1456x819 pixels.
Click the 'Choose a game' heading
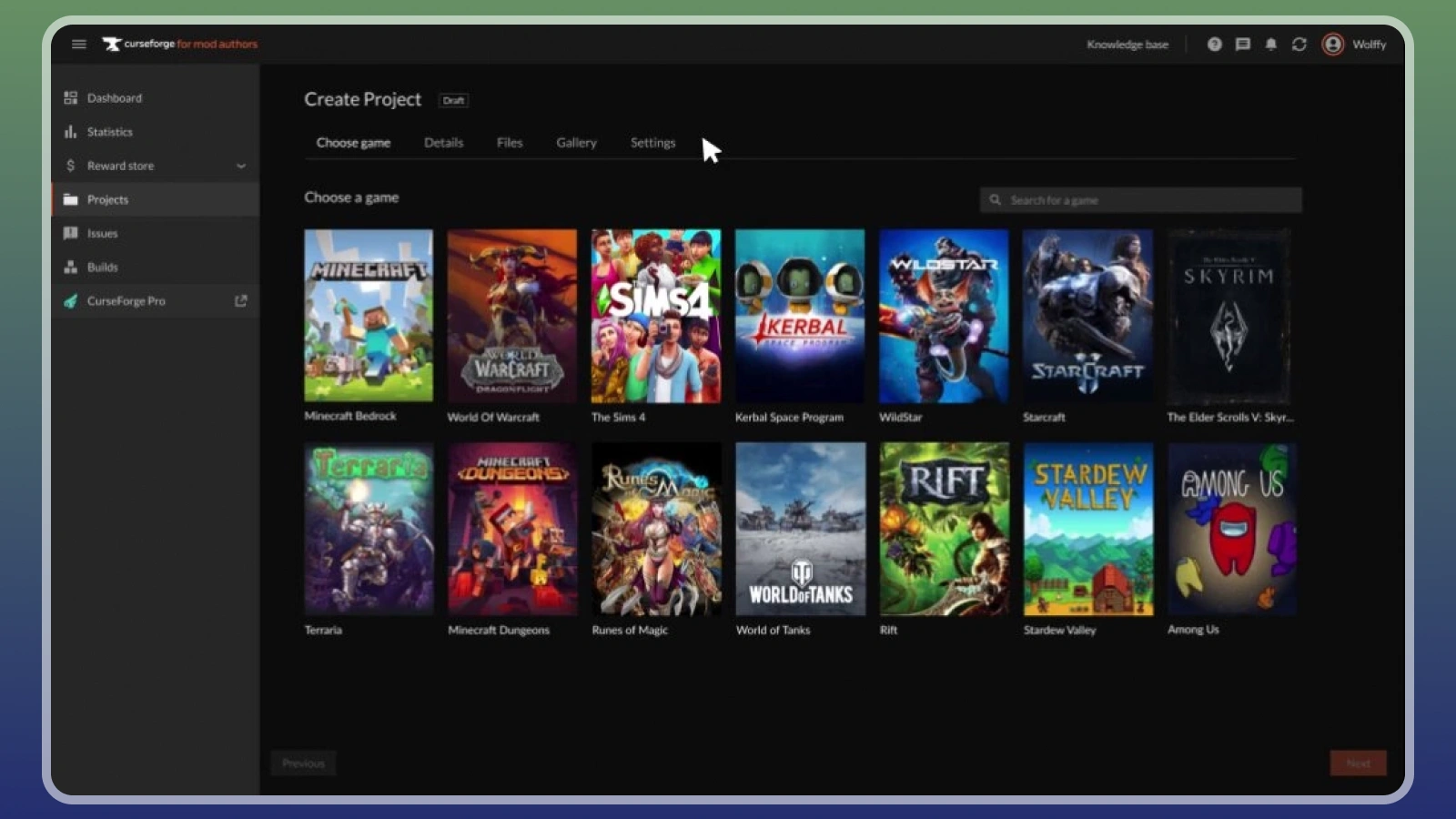351,197
